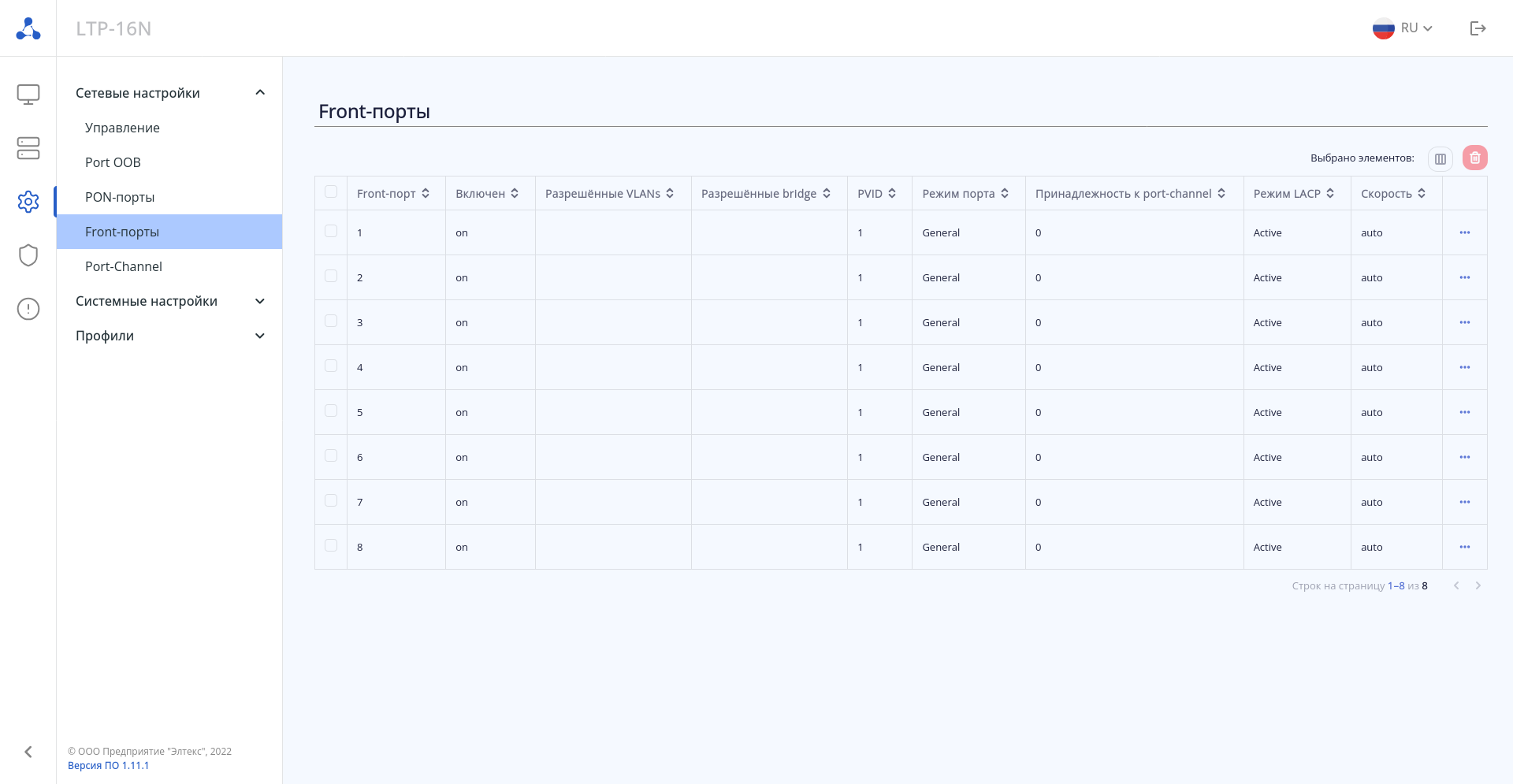Click auto speed value in row 5
The width and height of the screenshot is (1513, 784).
click(1371, 413)
